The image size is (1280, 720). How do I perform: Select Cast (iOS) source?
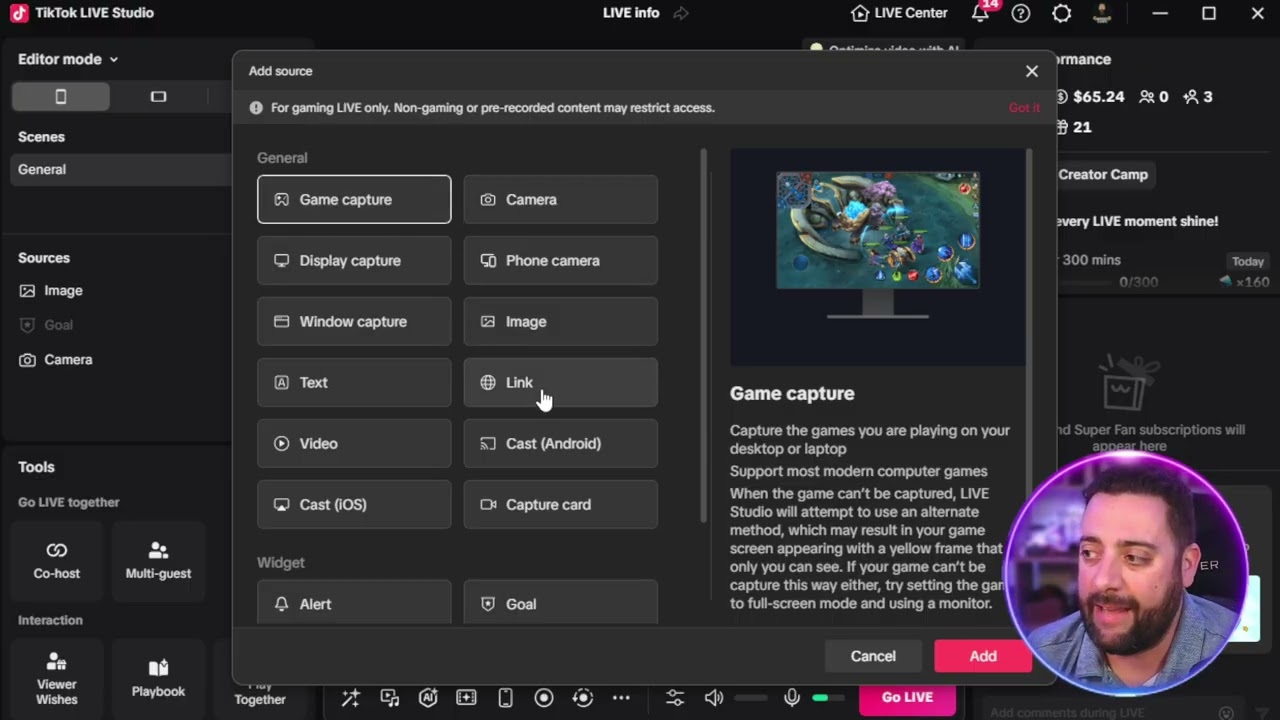coord(354,504)
